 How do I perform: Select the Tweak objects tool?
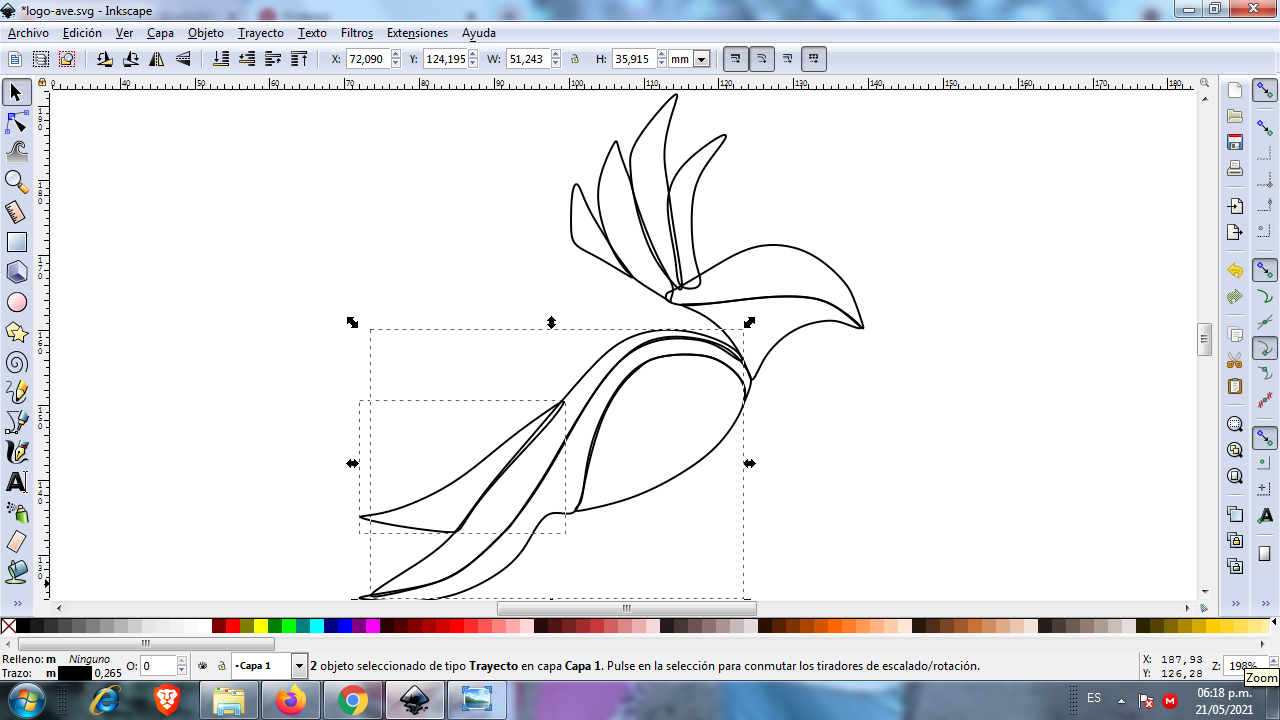[16, 152]
